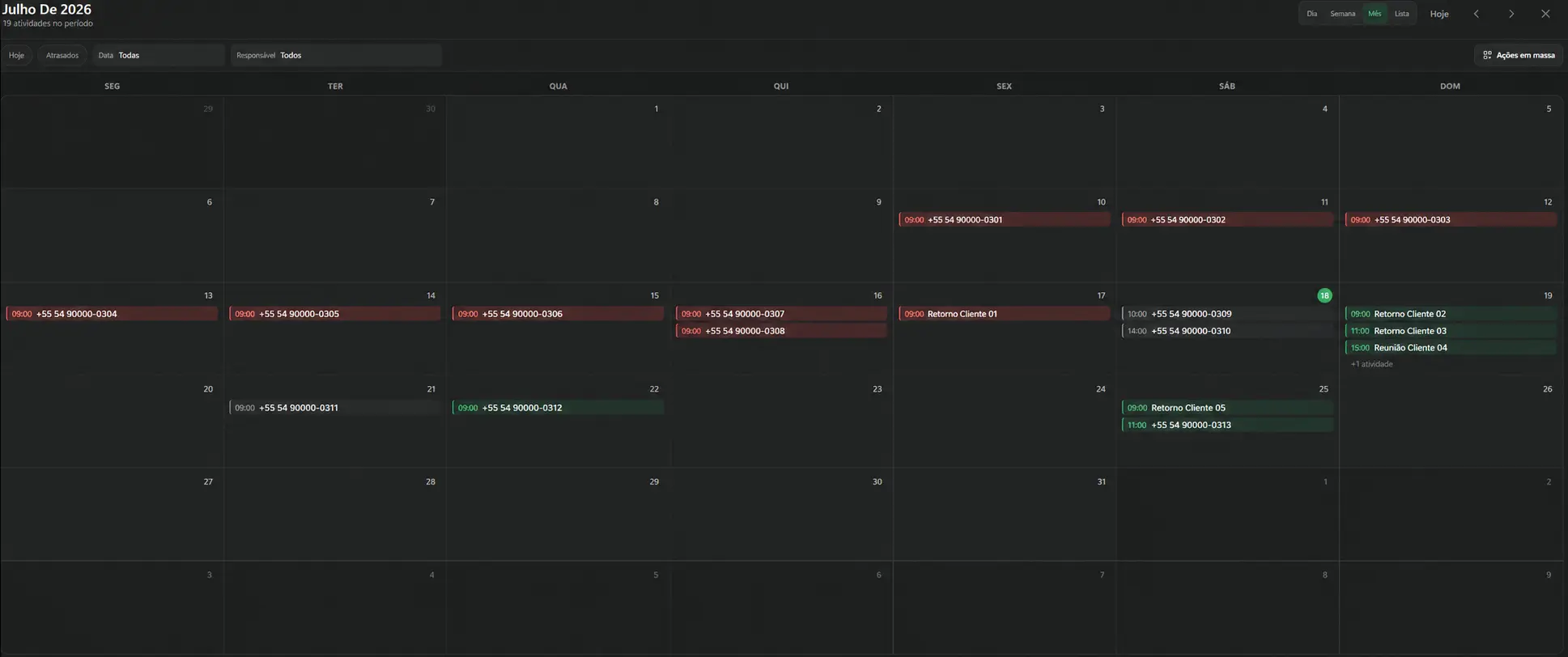Open the Retorno Cliente 02 event

click(1451, 313)
